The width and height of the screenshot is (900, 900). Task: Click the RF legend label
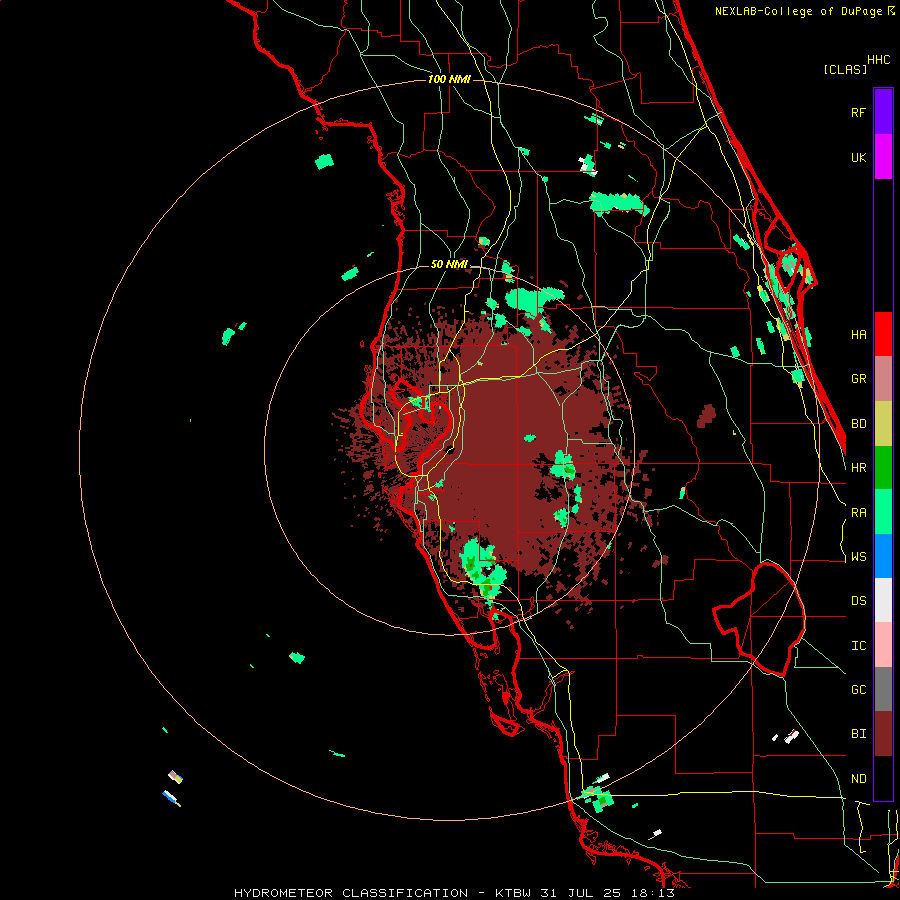858,112
